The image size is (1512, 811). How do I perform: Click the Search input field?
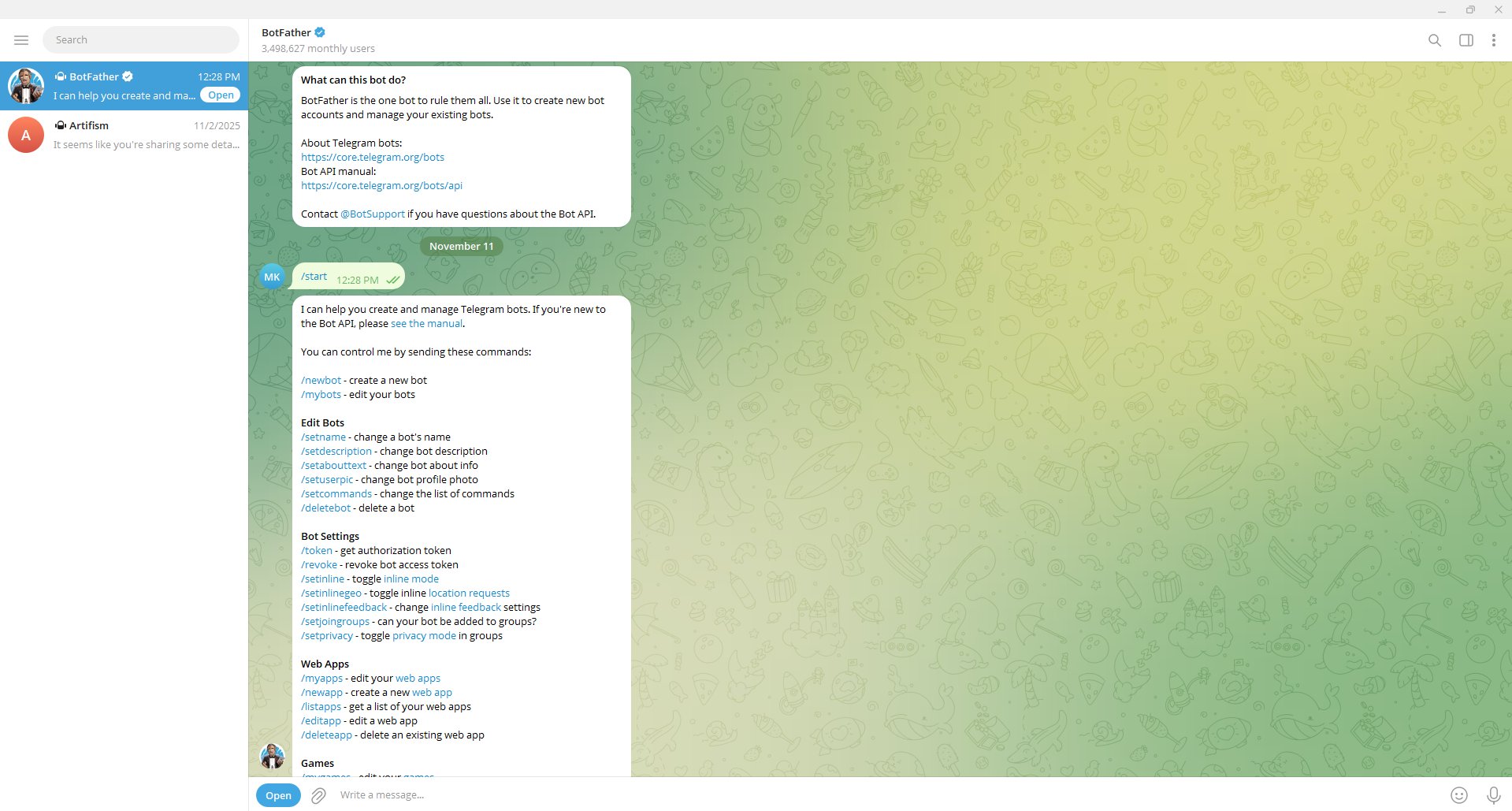[x=141, y=40]
